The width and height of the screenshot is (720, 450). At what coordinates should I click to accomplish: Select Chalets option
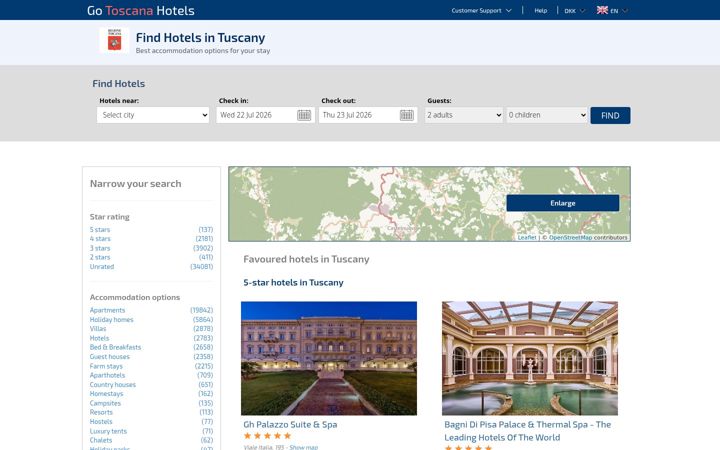pyautogui.click(x=101, y=440)
